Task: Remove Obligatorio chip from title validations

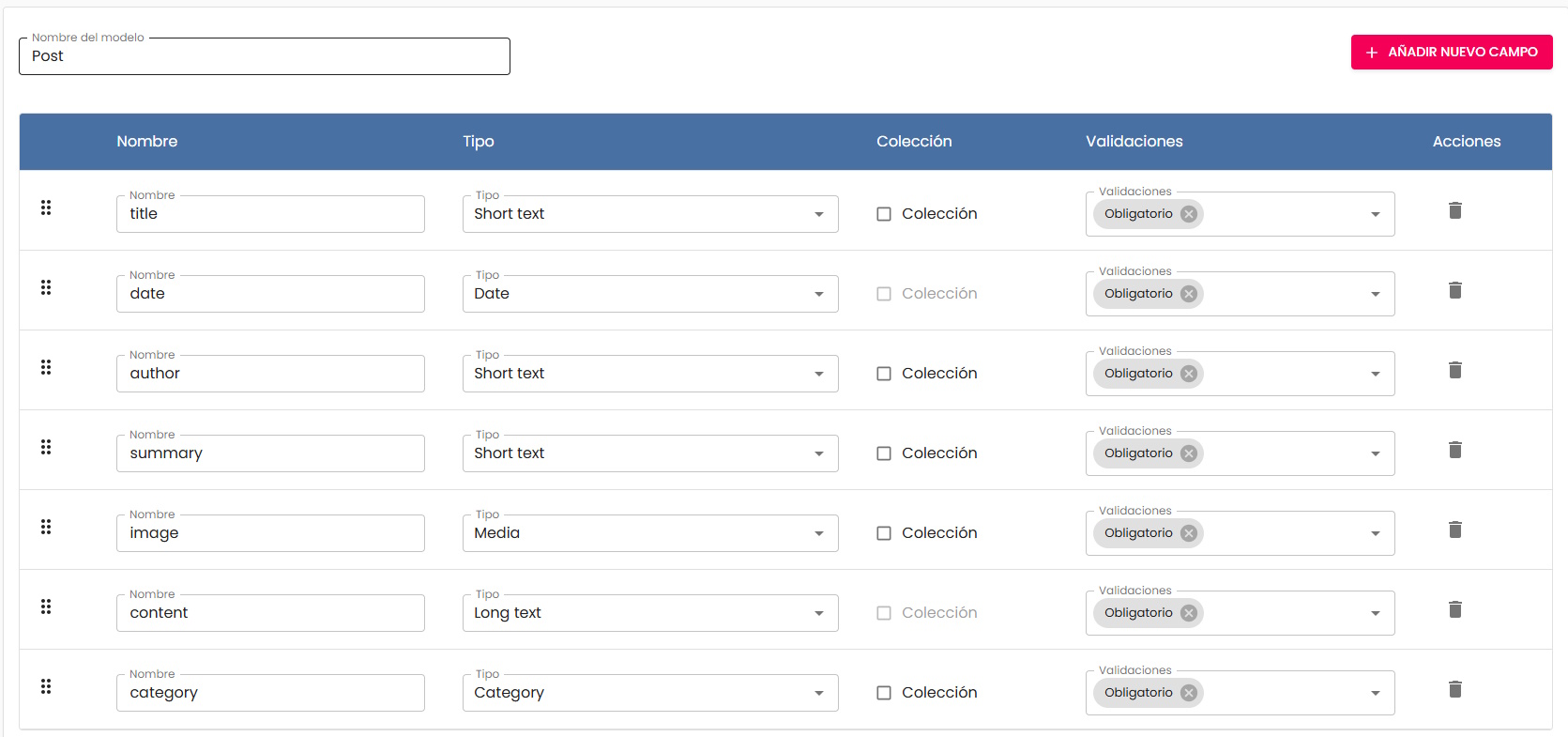Action: point(1189,214)
